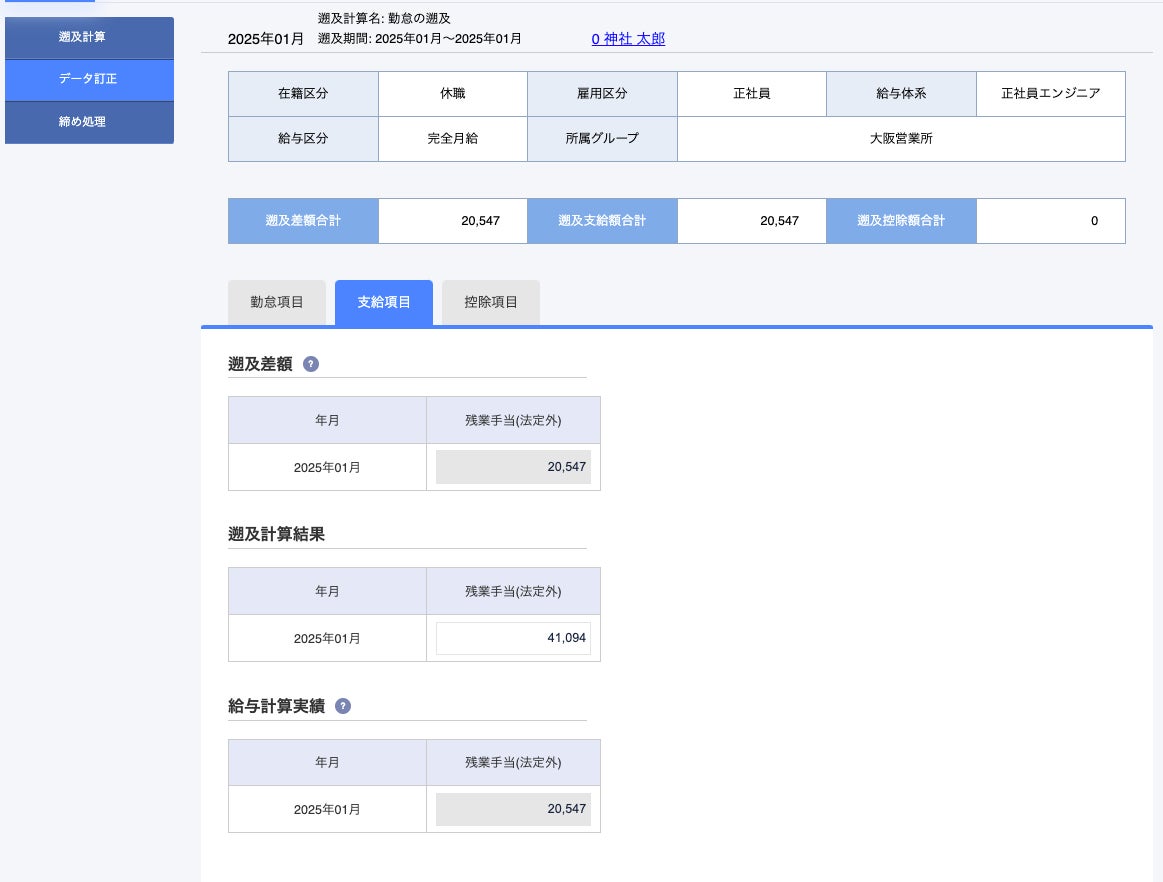This screenshot has height=882, width=1163.
Task: Click the grey 20,547 in 給与計算実績 table
Action: click(x=512, y=808)
